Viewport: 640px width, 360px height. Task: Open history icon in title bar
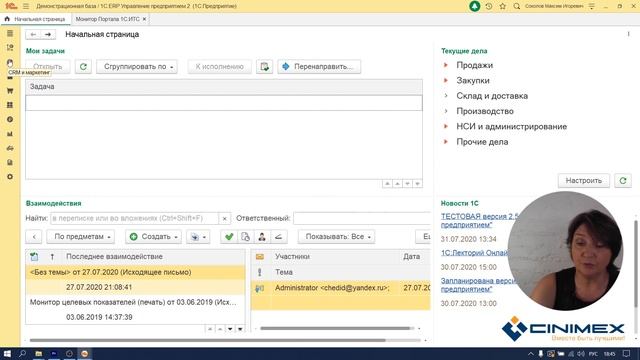(489, 6)
